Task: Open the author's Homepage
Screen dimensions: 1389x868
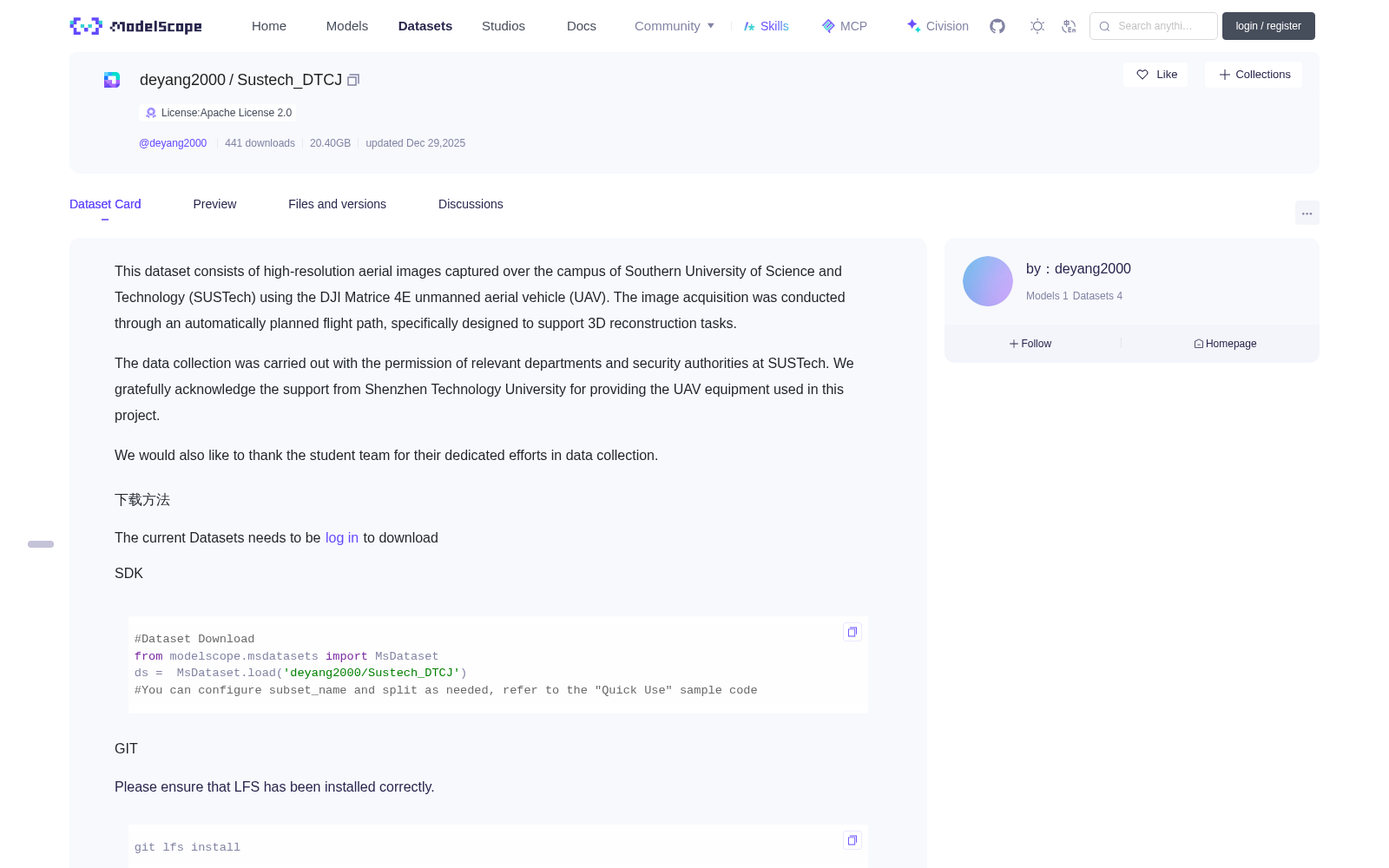Action: (1225, 344)
